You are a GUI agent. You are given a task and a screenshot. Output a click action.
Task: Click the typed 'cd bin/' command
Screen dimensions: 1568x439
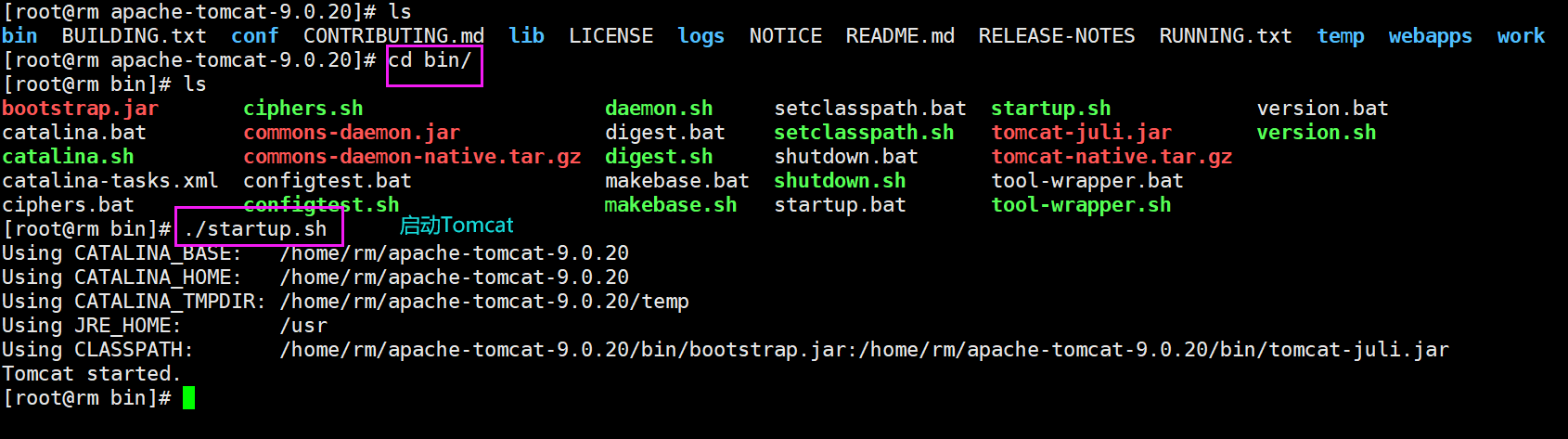(x=430, y=60)
